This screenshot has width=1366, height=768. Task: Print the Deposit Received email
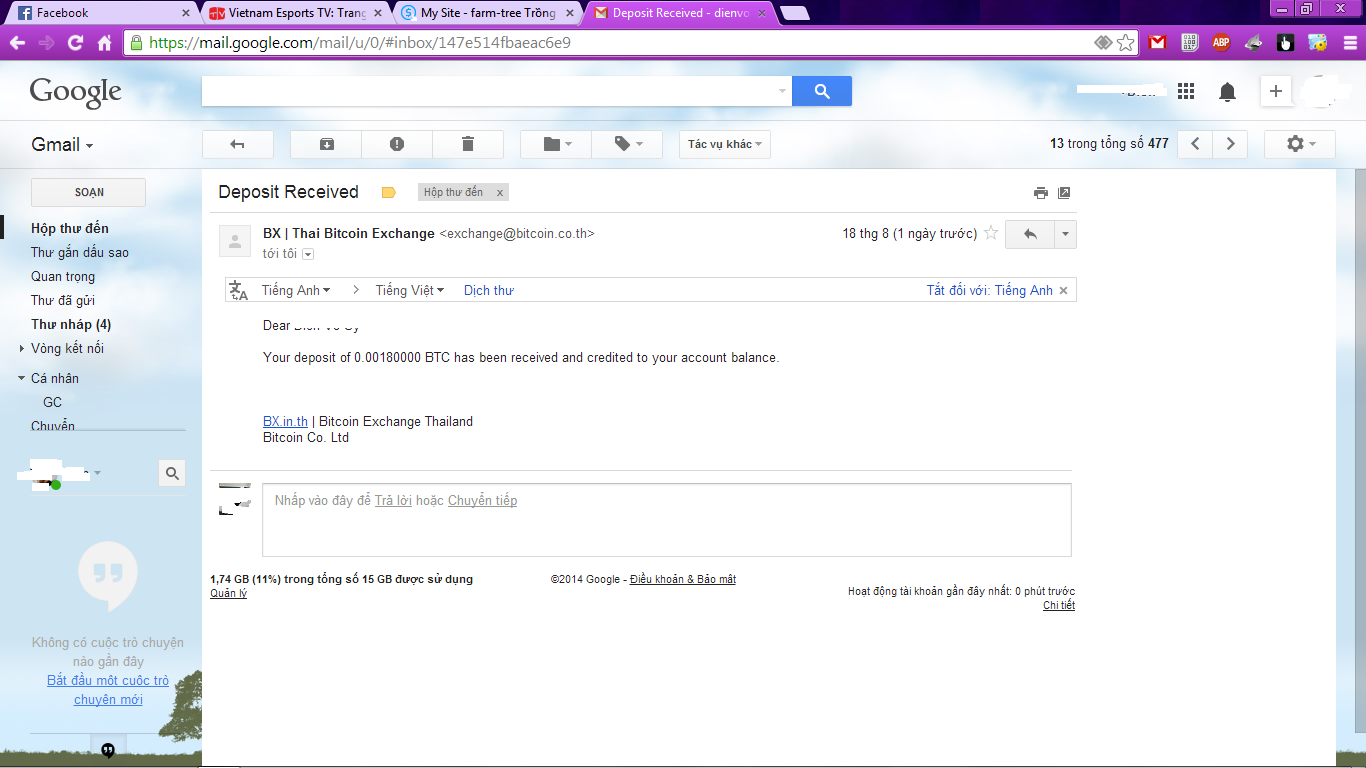click(x=1040, y=193)
